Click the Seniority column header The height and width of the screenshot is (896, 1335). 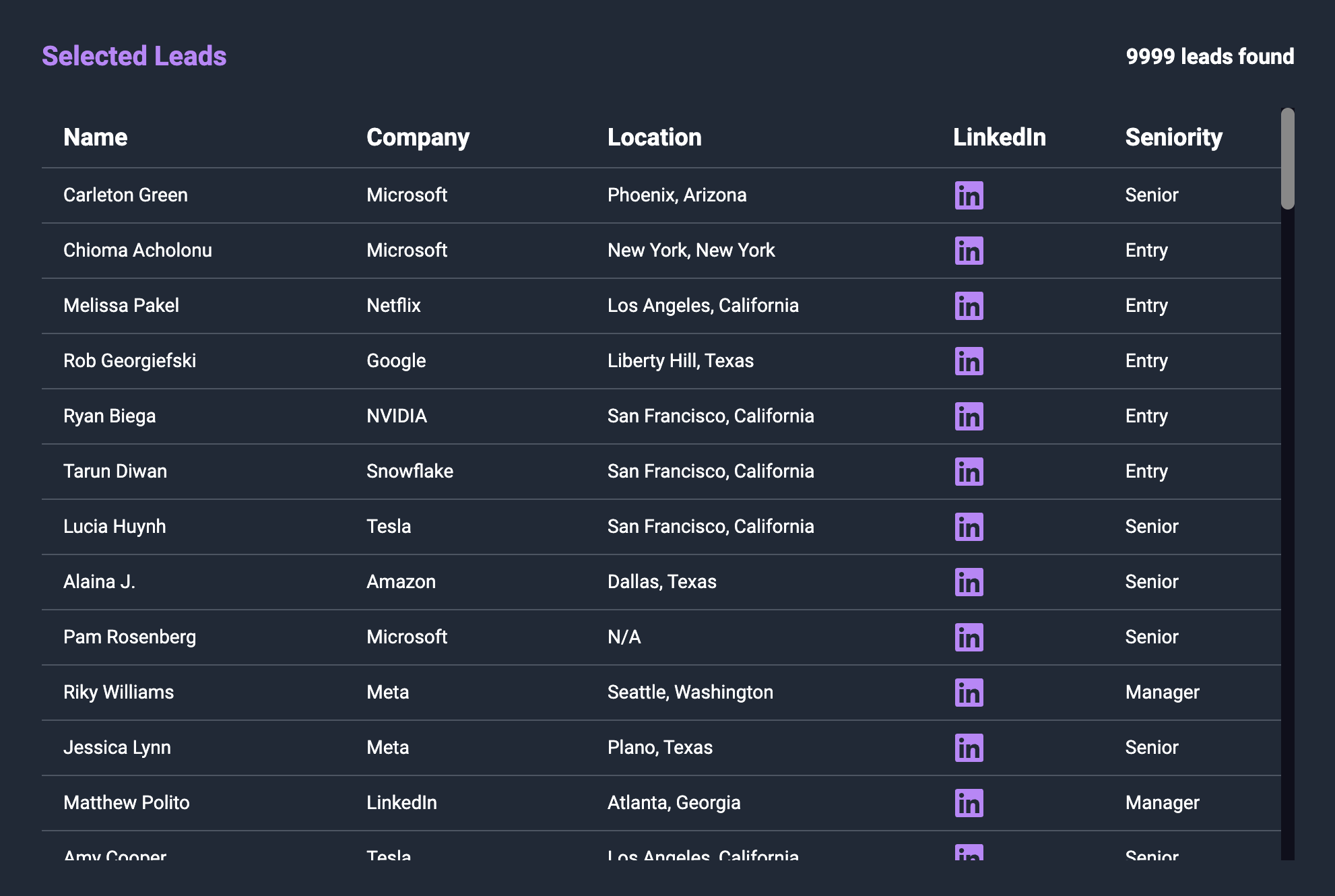click(1173, 137)
